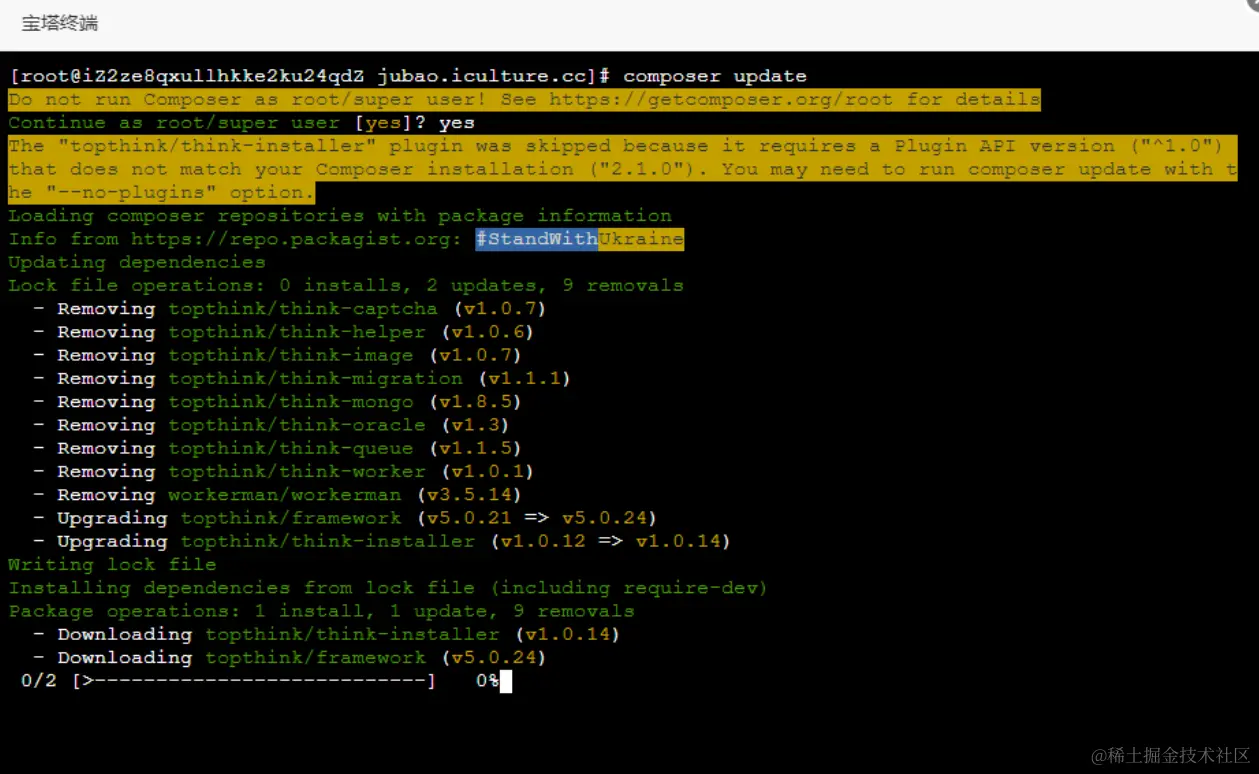Click 'Continue as root/super user' prompt line

coord(241,123)
